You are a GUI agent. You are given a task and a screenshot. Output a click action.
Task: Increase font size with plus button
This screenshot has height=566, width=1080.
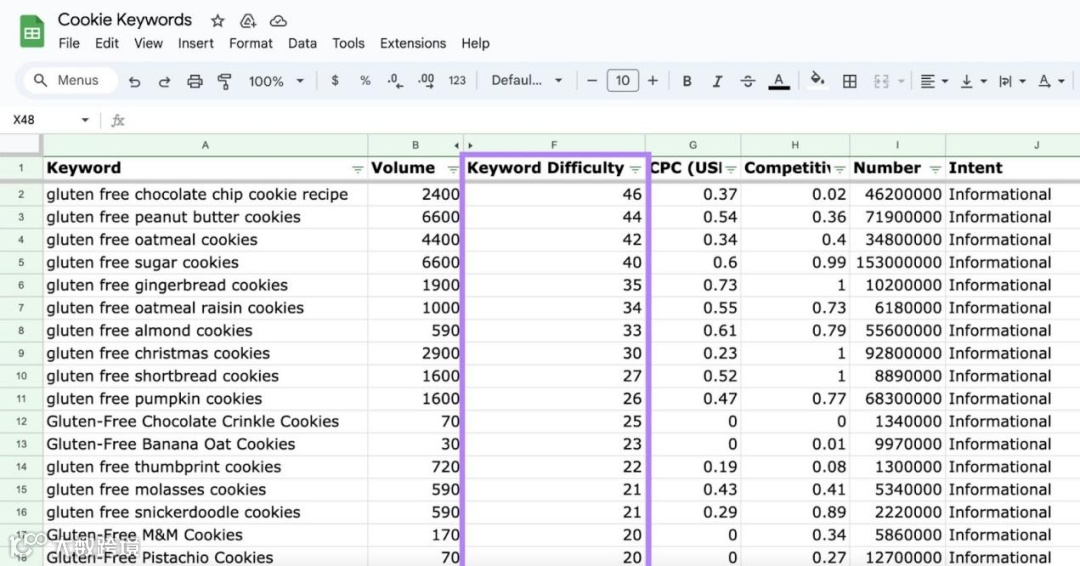653,81
